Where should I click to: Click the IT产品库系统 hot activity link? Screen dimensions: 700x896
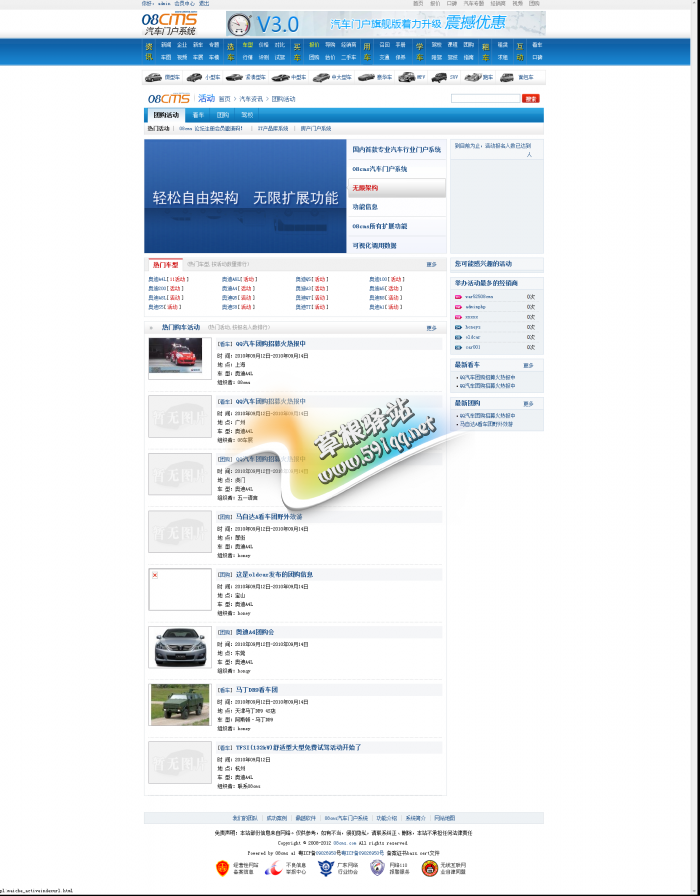273,129
